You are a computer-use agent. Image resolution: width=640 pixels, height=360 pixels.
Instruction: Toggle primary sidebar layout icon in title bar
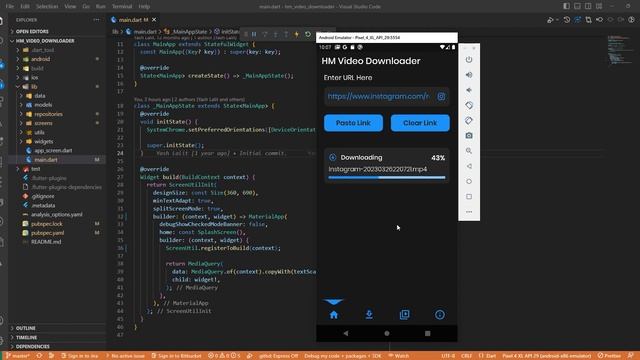pos(567,6)
